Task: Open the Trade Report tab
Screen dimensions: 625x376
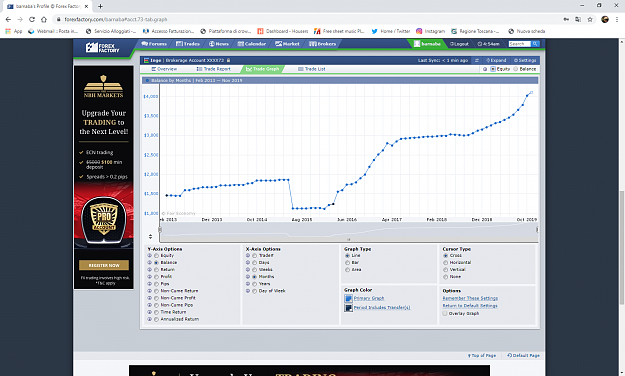Action: pyautogui.click(x=214, y=69)
